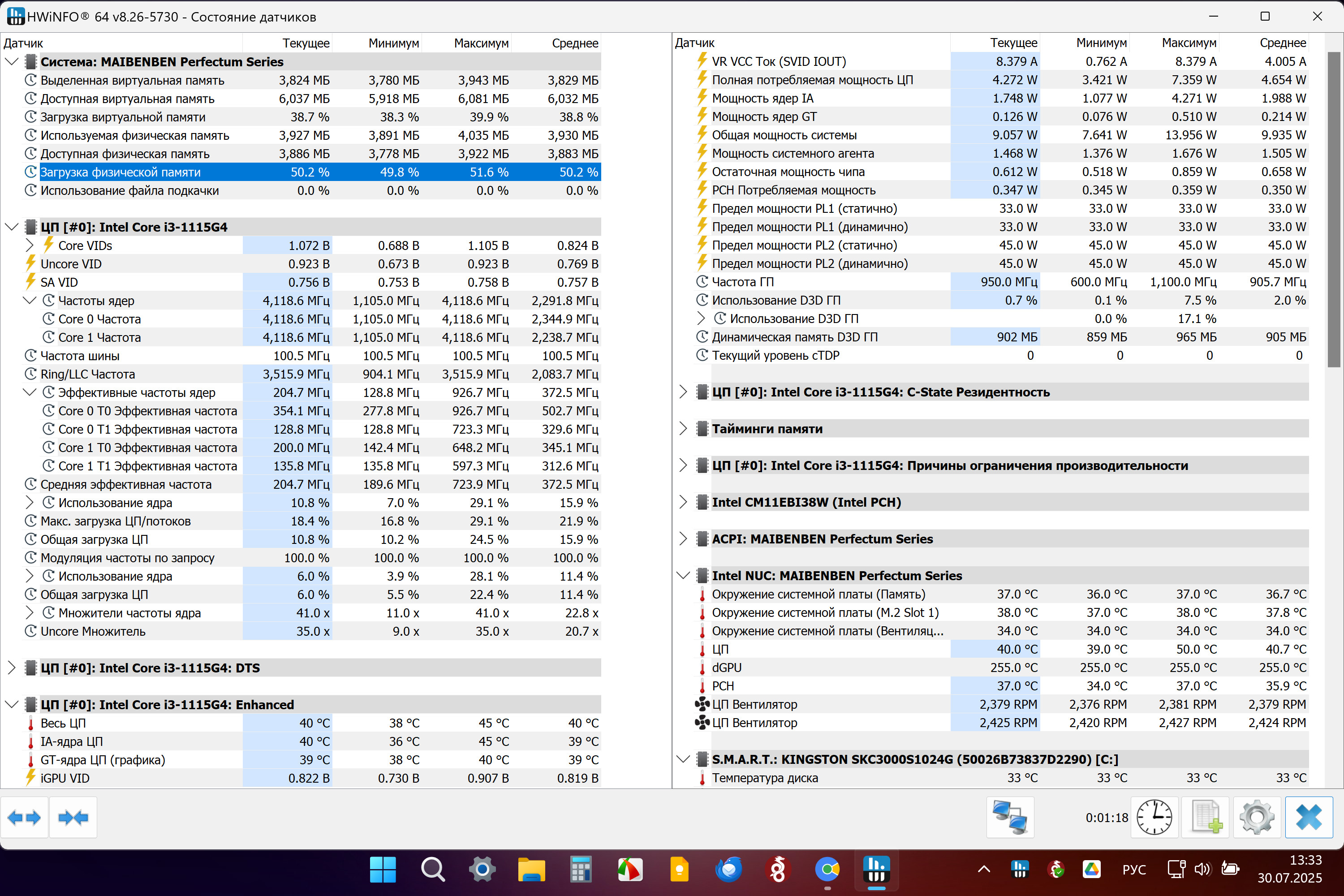Open sensor settings gear icon

tap(1256, 818)
